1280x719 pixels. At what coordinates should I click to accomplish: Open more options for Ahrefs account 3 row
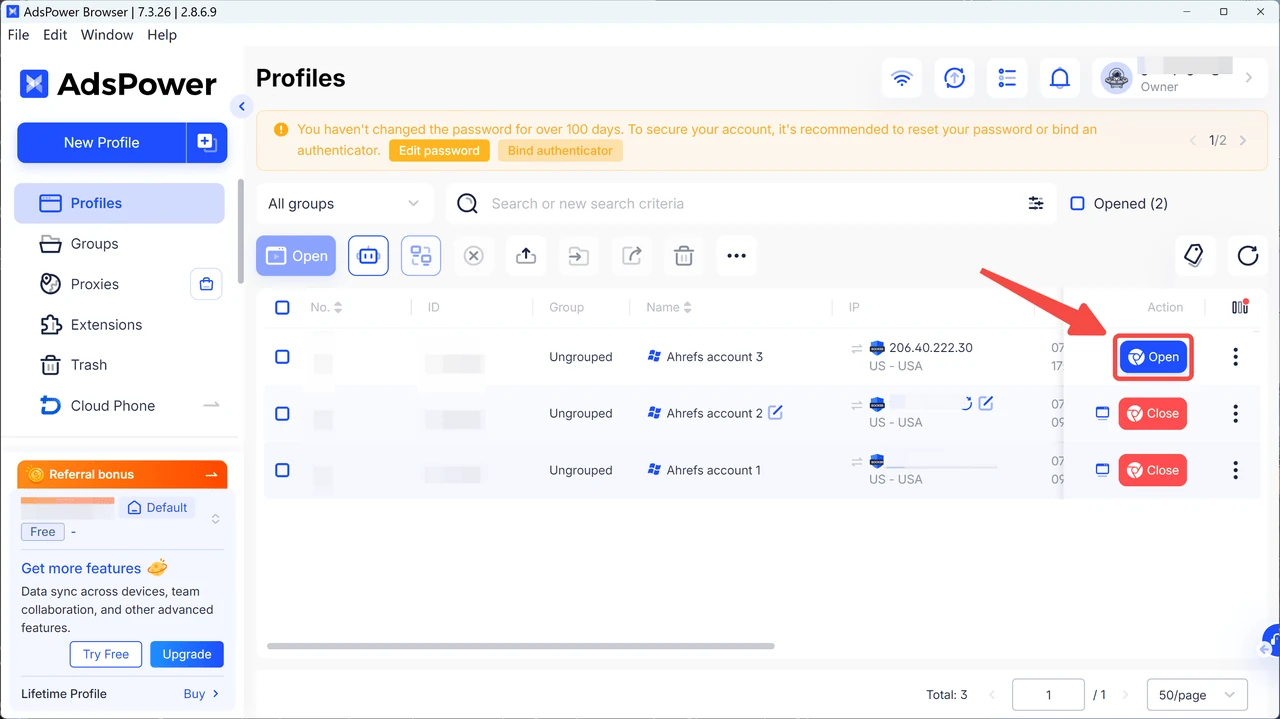click(x=1236, y=357)
